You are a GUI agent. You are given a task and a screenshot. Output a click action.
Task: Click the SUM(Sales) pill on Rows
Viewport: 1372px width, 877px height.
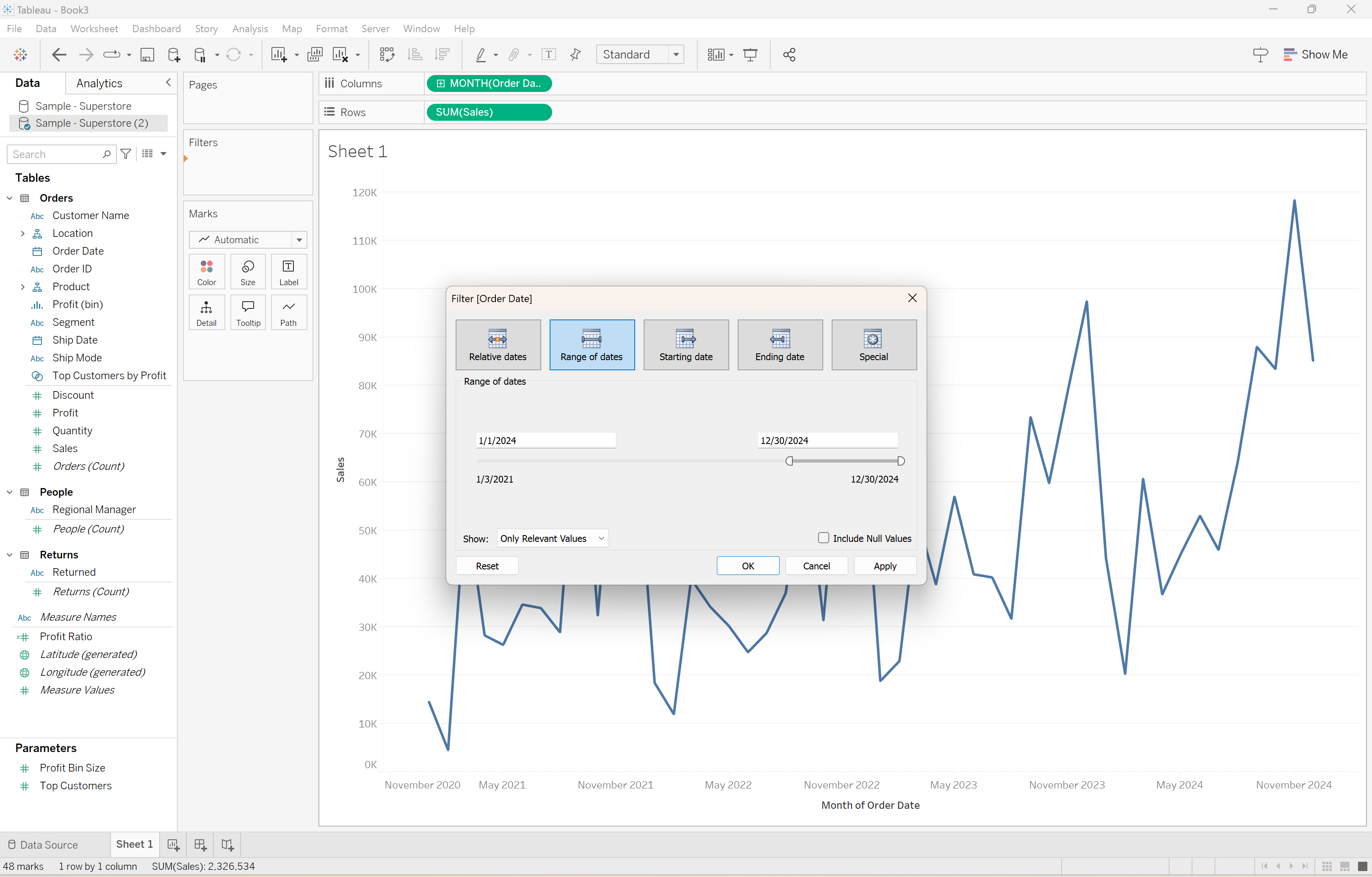click(x=489, y=112)
